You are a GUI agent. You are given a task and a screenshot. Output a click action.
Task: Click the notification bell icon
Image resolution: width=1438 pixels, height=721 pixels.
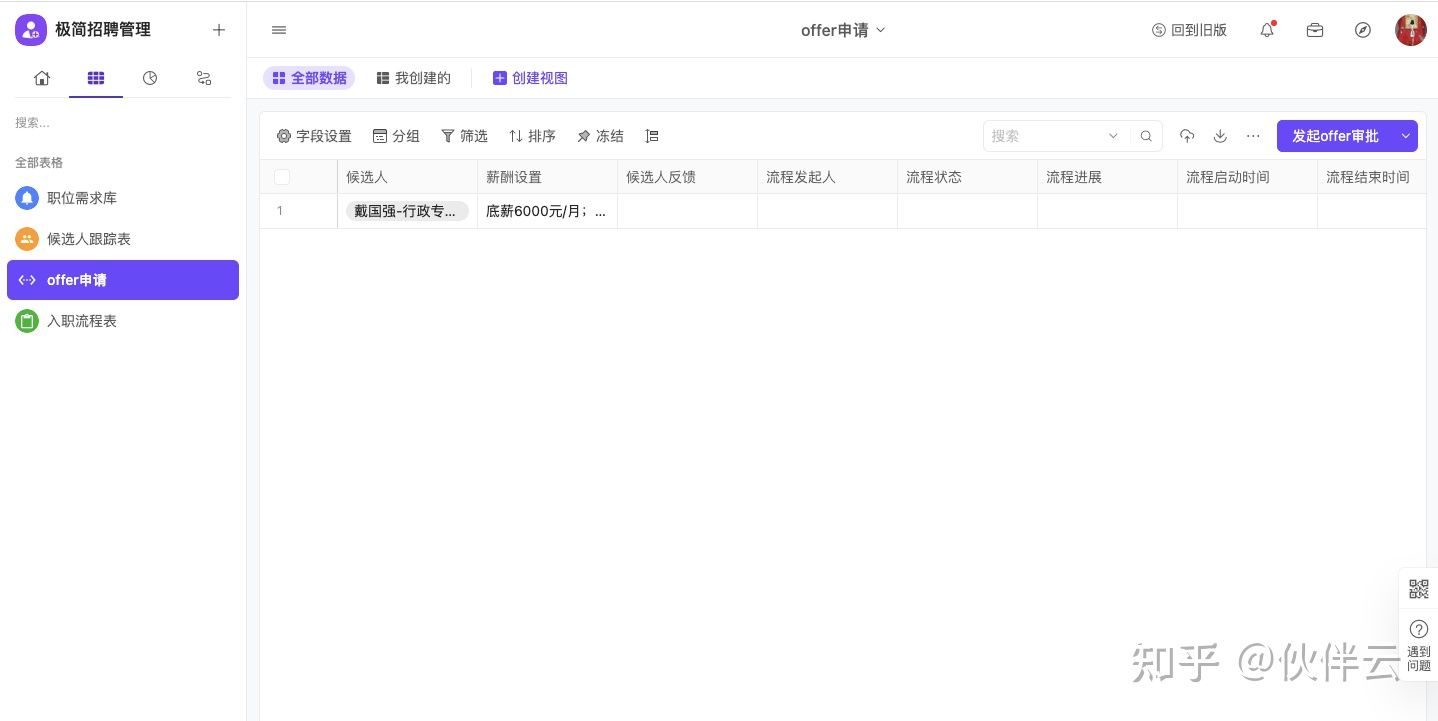[x=1267, y=30]
